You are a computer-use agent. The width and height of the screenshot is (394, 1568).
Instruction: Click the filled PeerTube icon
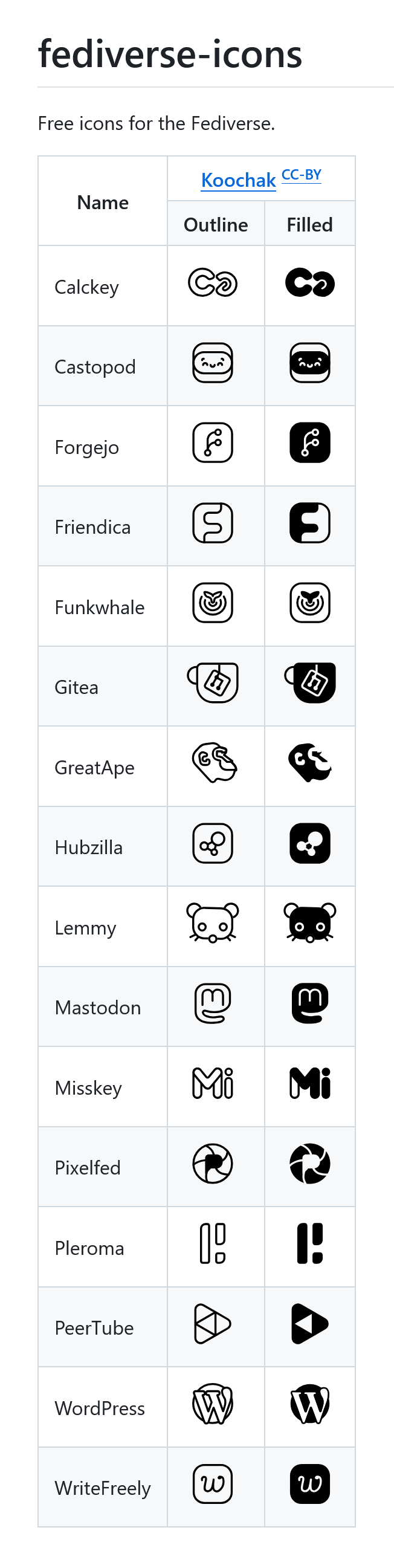[x=310, y=1323]
